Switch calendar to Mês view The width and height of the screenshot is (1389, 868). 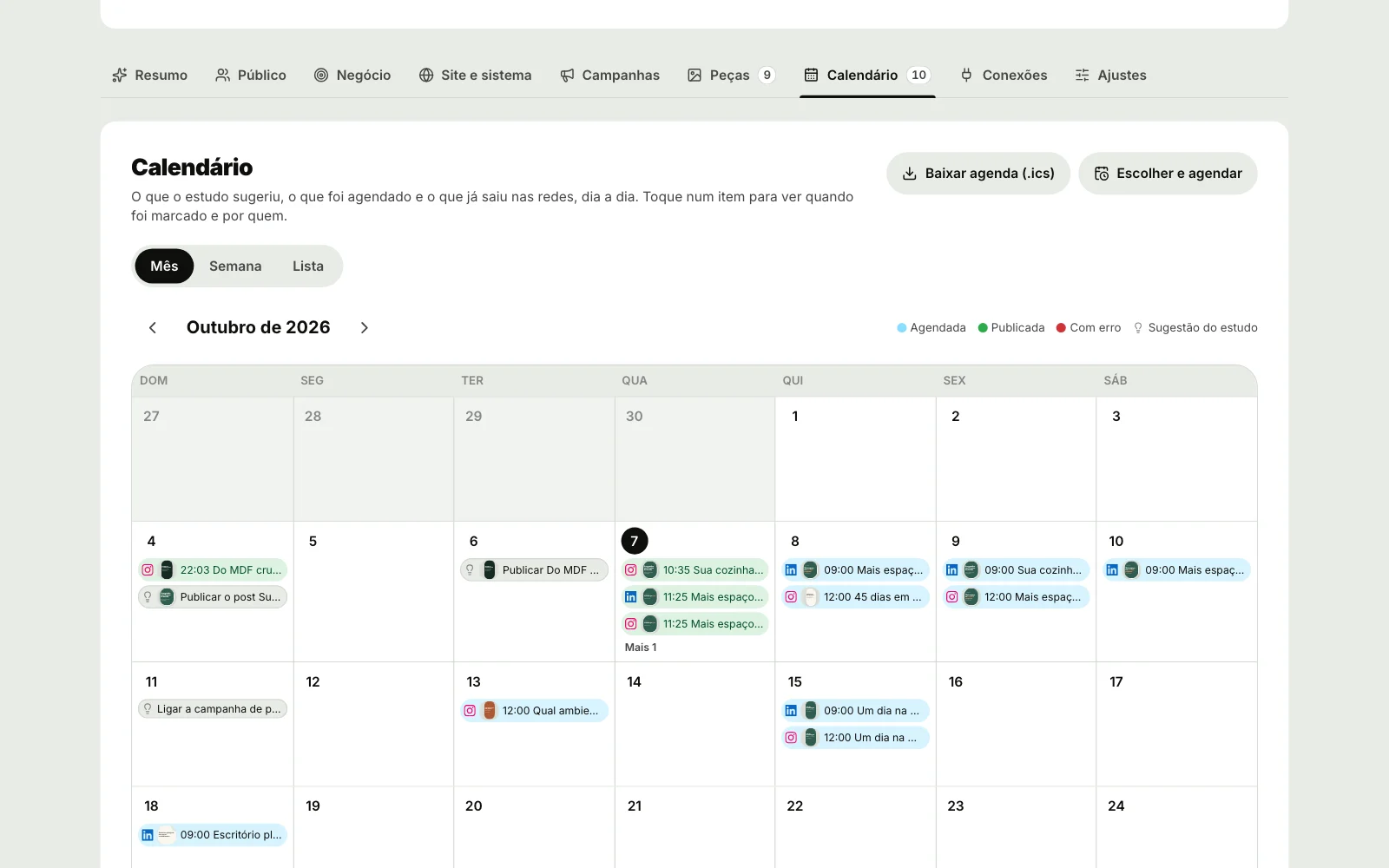point(164,266)
